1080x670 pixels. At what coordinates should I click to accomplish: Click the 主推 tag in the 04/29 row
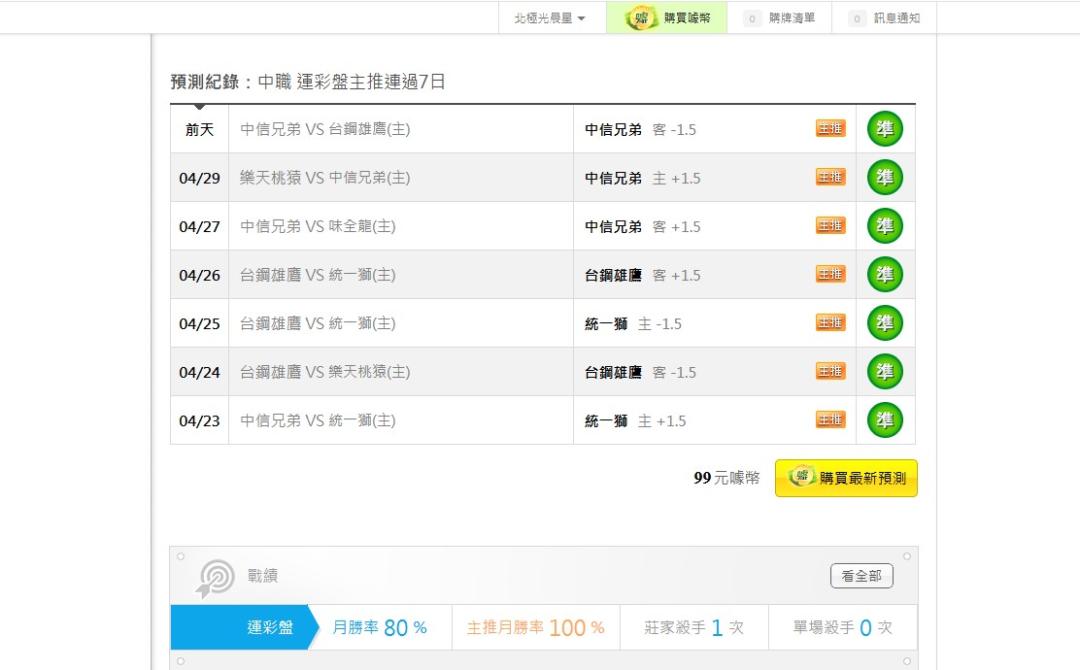831,177
